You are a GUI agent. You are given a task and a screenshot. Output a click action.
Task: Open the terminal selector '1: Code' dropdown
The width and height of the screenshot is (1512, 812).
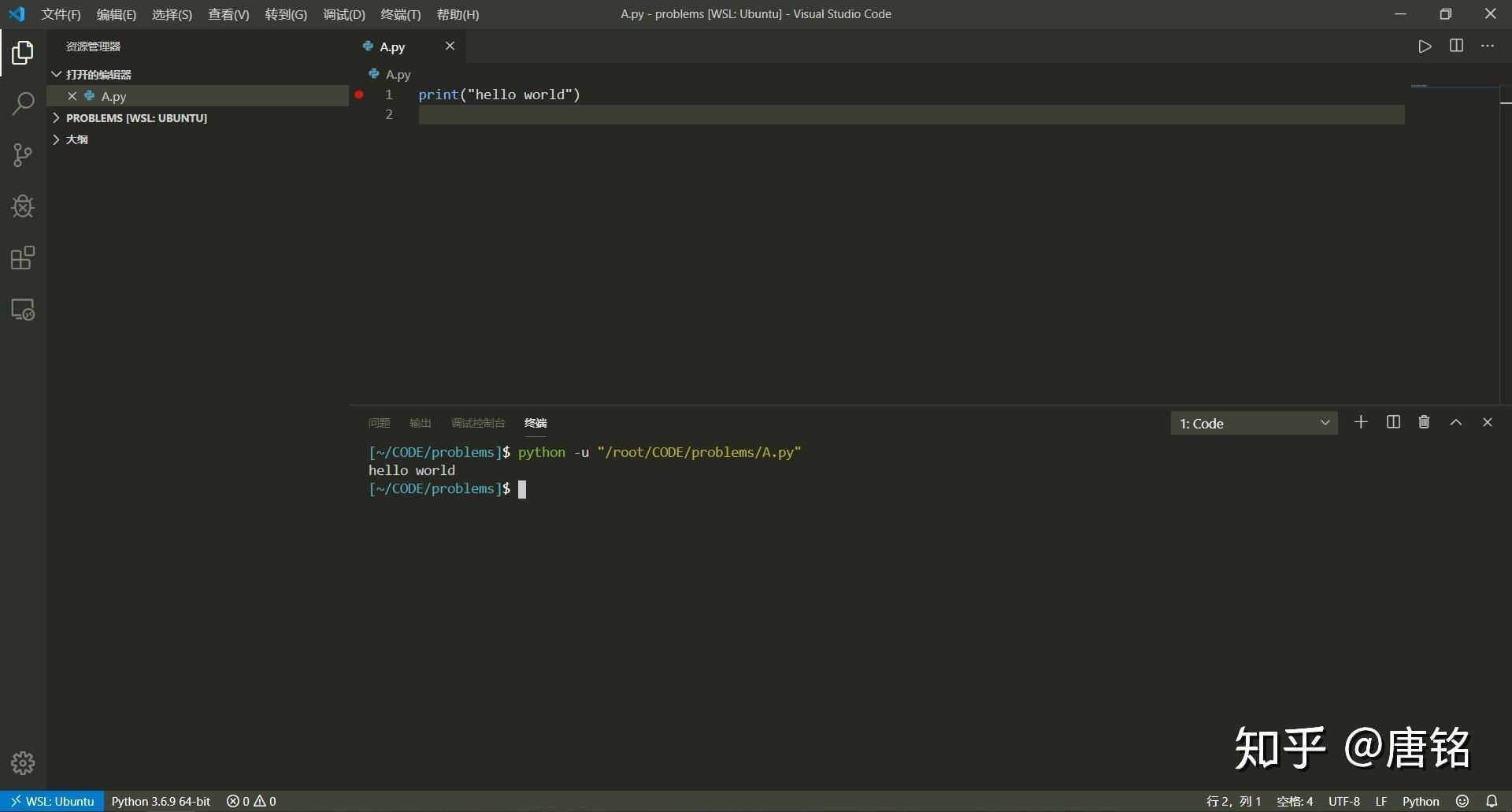1254,423
